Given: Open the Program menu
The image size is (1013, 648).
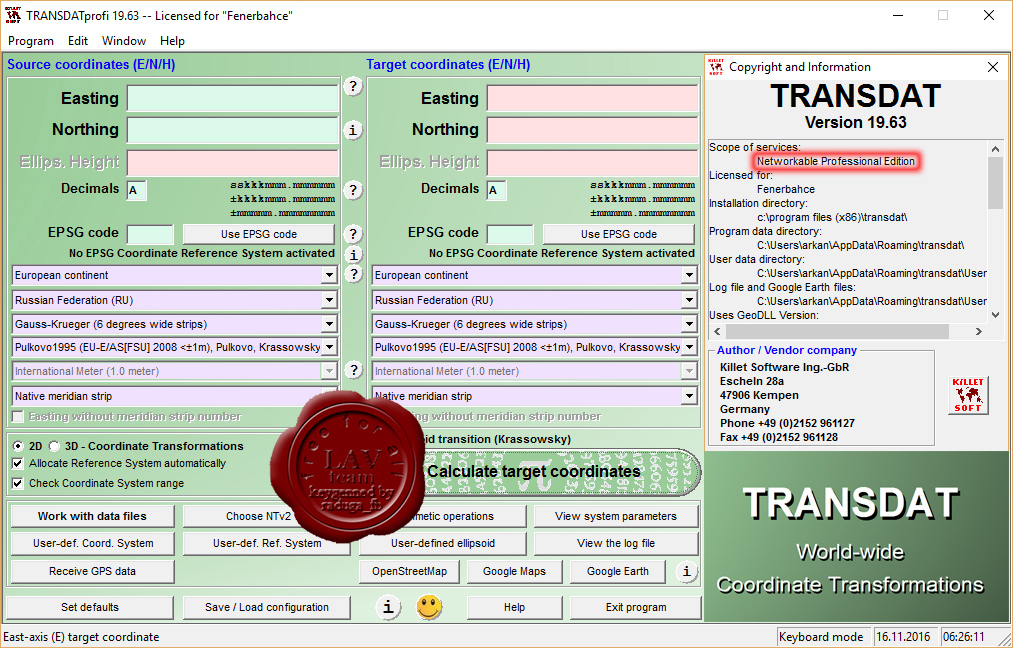Looking at the screenshot, I should (x=31, y=41).
